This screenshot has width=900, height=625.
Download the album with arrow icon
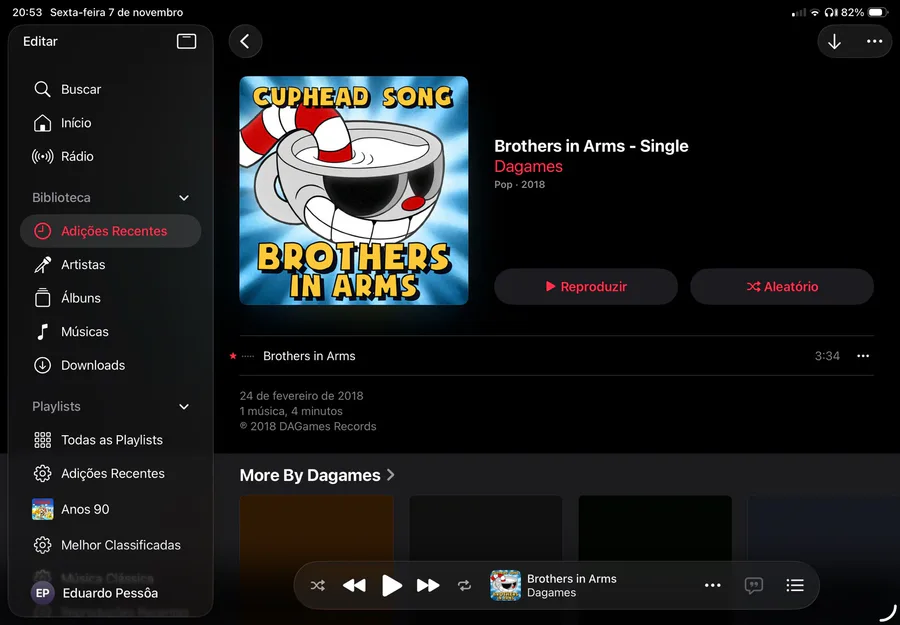(x=835, y=41)
